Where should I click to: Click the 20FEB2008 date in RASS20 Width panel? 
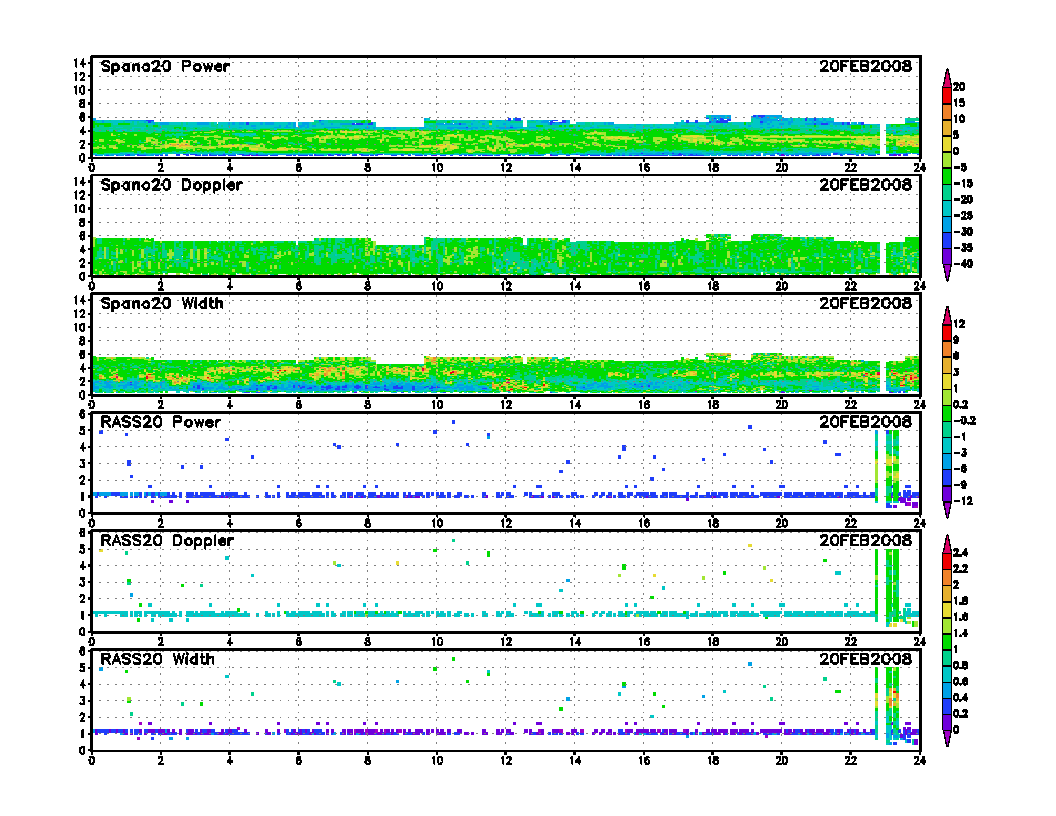coord(865,658)
